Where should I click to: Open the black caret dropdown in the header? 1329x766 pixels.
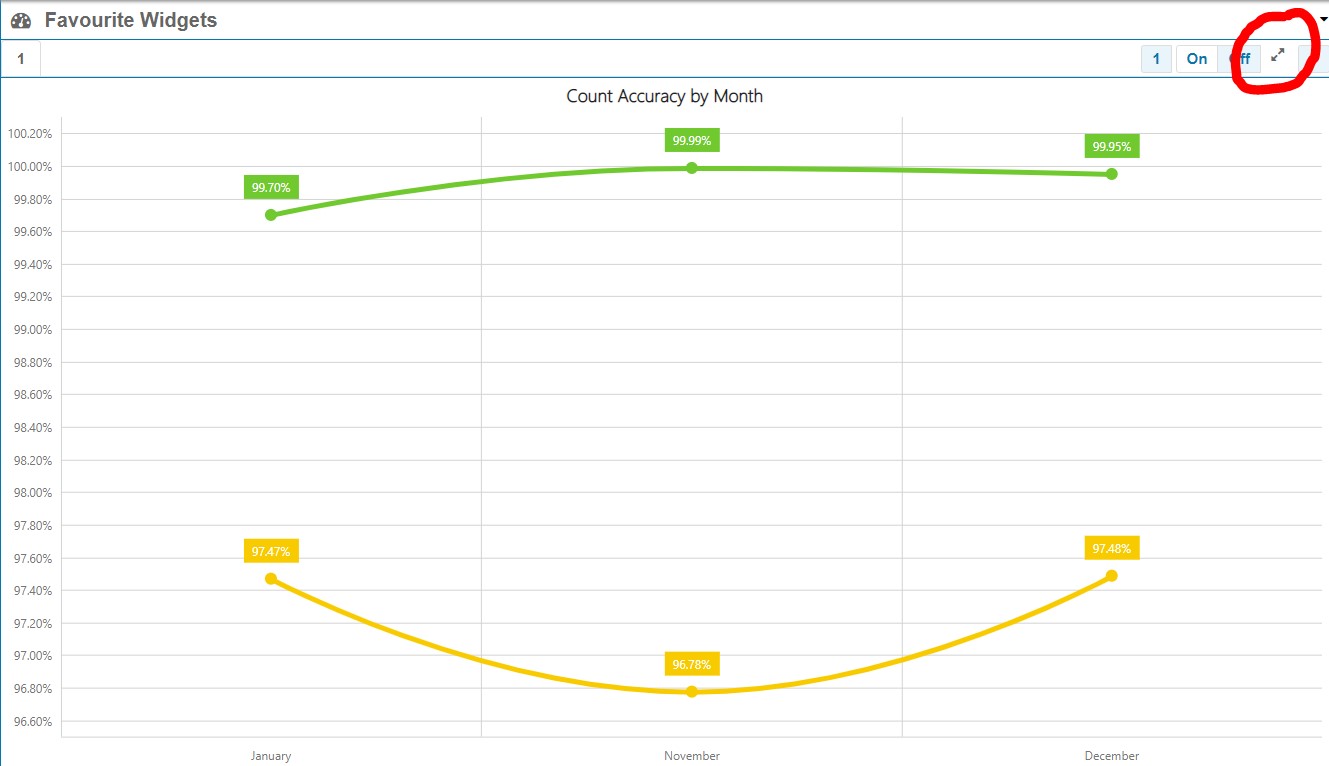click(1323, 19)
